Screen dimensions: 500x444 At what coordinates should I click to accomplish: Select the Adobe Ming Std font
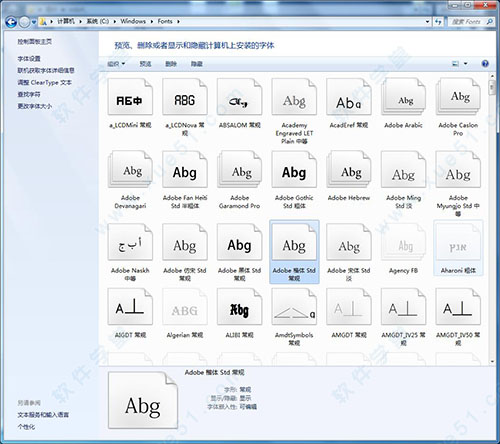[x=403, y=169]
